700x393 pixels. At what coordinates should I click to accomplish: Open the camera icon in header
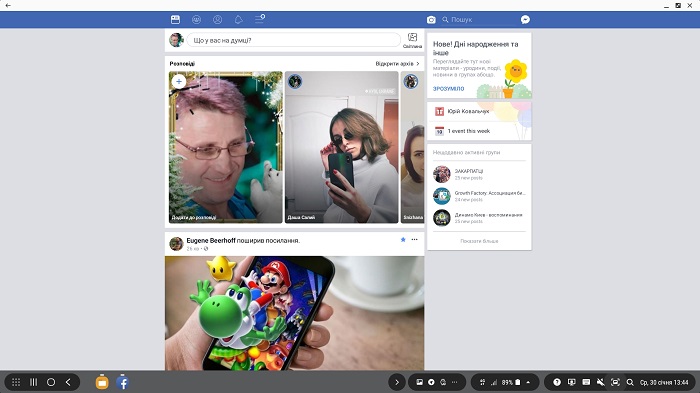(431, 20)
